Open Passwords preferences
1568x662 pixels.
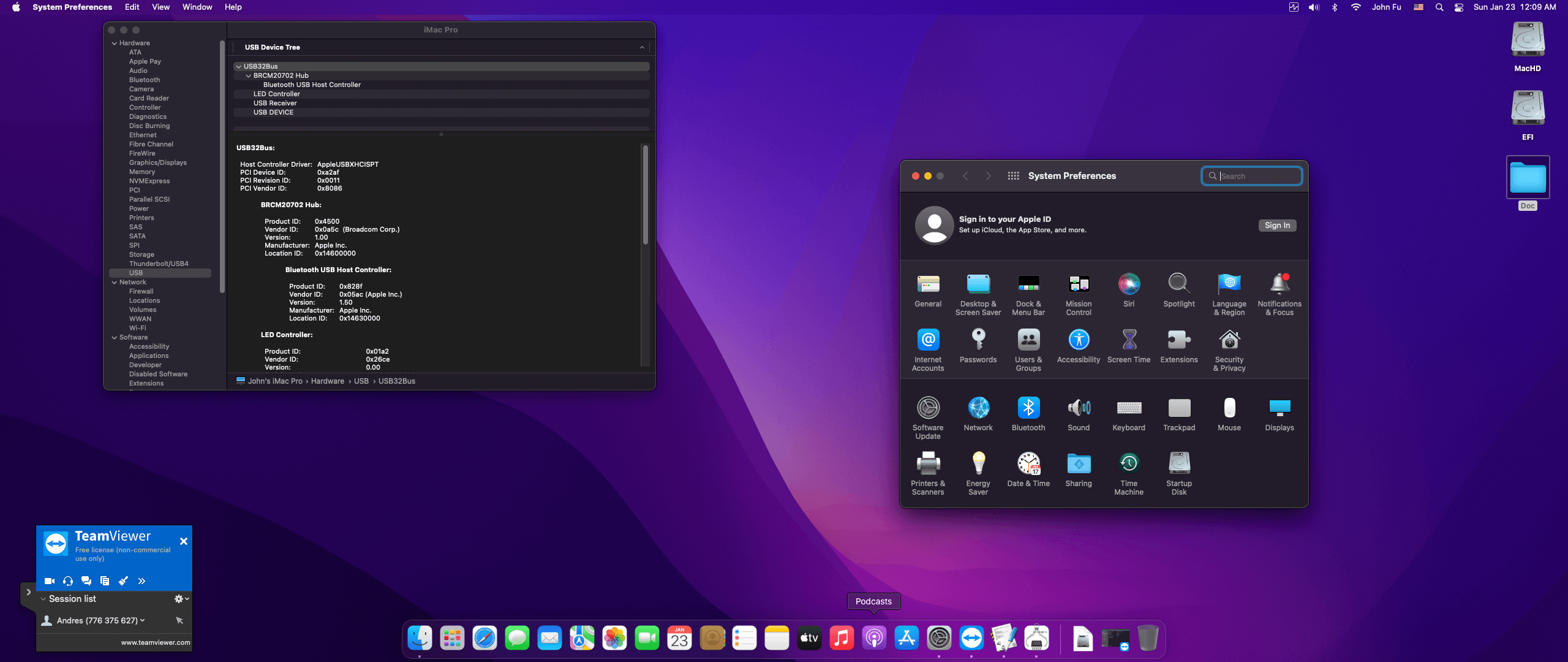click(x=978, y=346)
